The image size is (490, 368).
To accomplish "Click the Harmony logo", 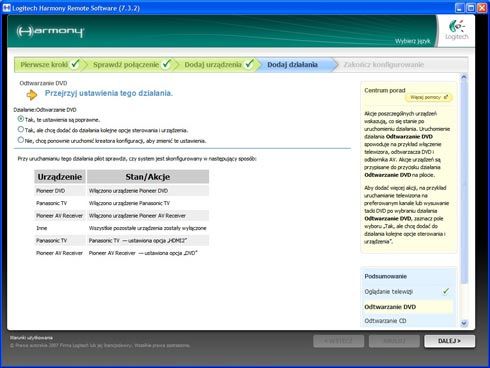I will click(x=50, y=31).
